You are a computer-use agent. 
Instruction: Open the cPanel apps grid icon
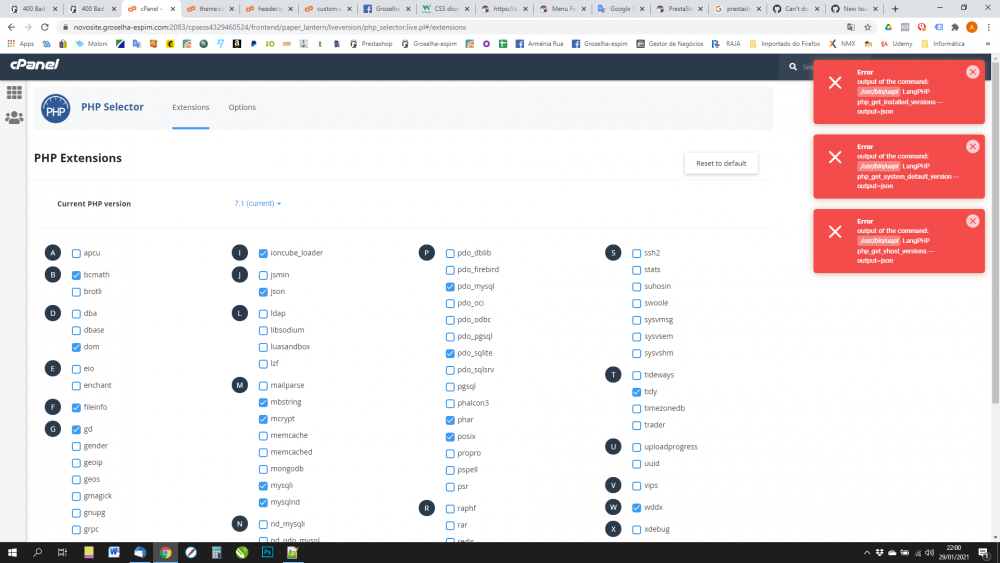click(14, 92)
